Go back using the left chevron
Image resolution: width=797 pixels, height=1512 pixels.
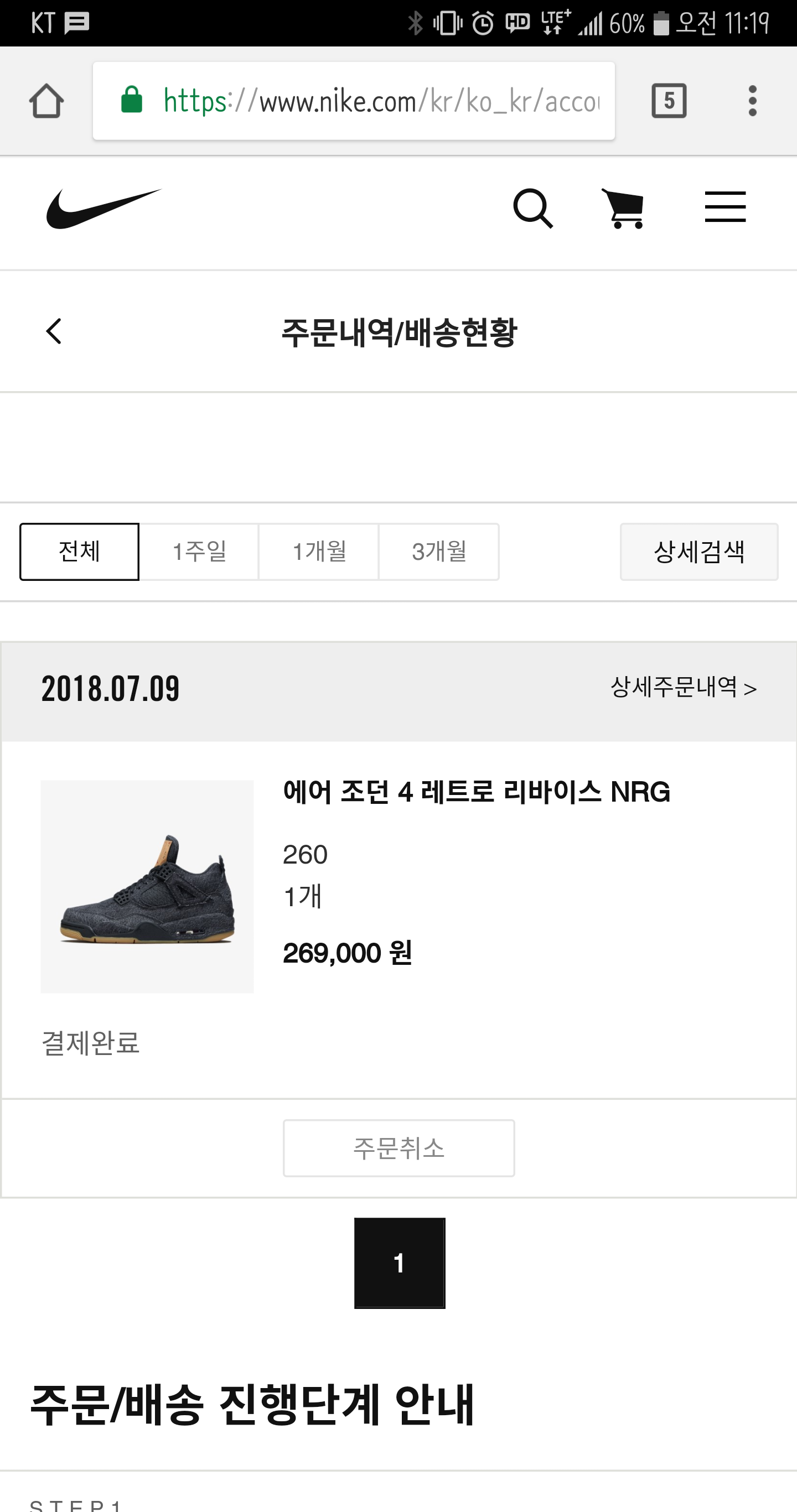click(x=54, y=331)
